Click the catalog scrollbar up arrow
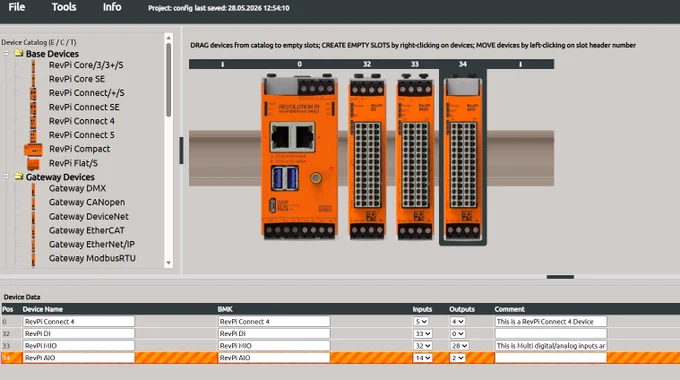This screenshot has height=380, width=680. point(169,38)
